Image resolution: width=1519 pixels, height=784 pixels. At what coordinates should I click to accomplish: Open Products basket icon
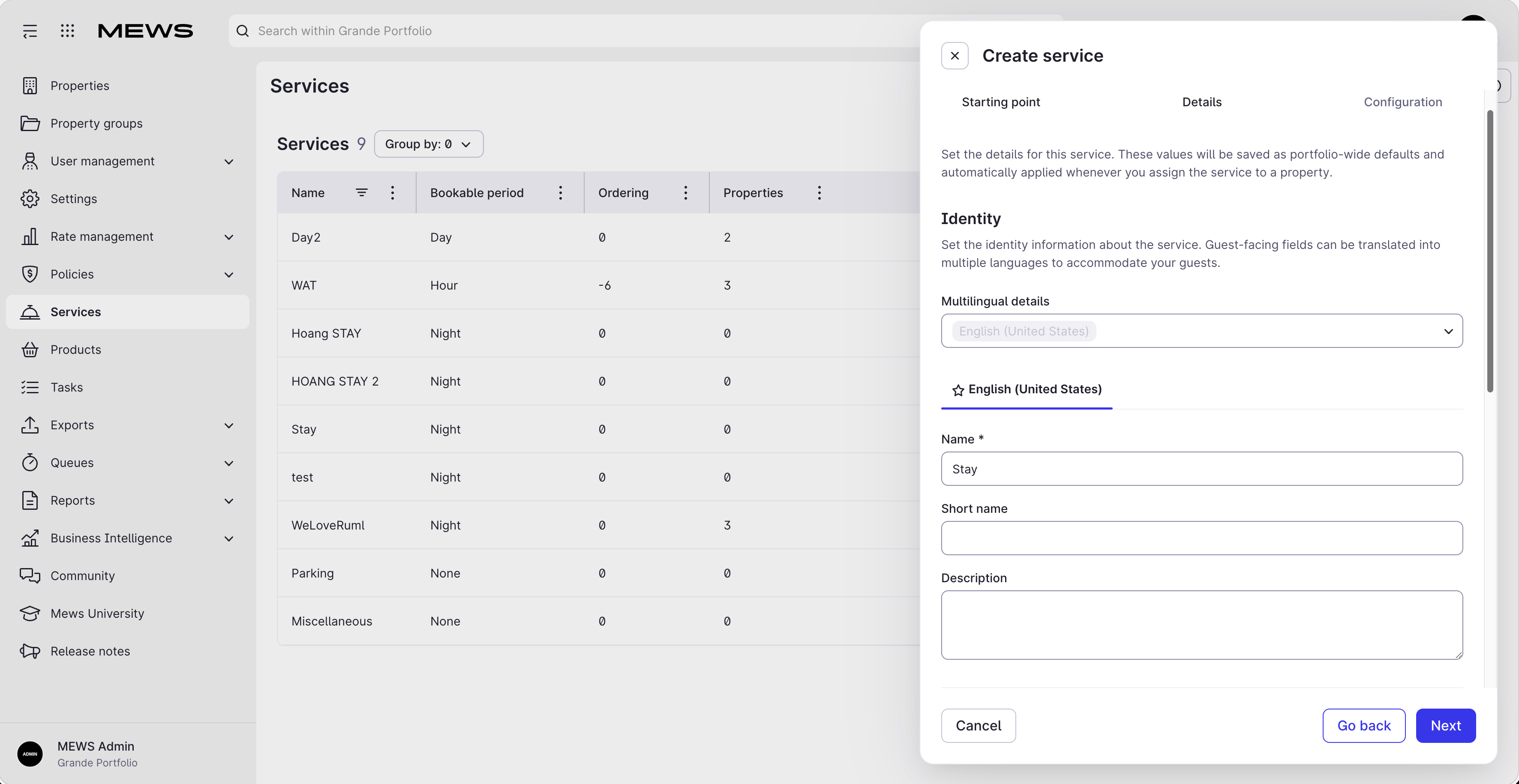(30, 350)
